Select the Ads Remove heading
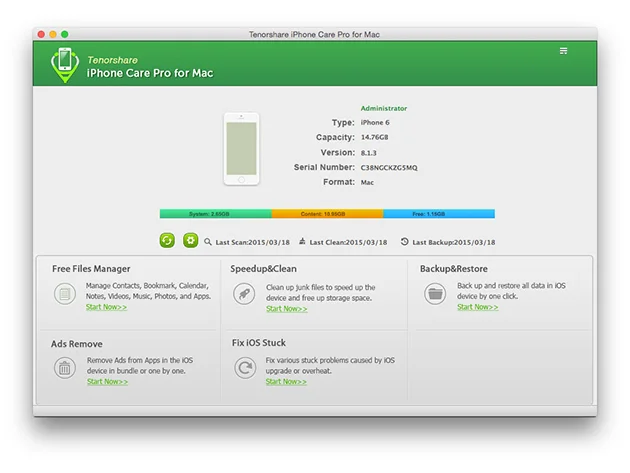 pos(77,344)
